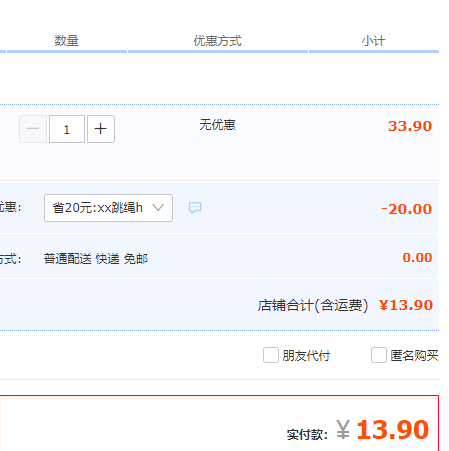Click the 小计 column header
Screen dimensions: 449x451
[x=374, y=41]
